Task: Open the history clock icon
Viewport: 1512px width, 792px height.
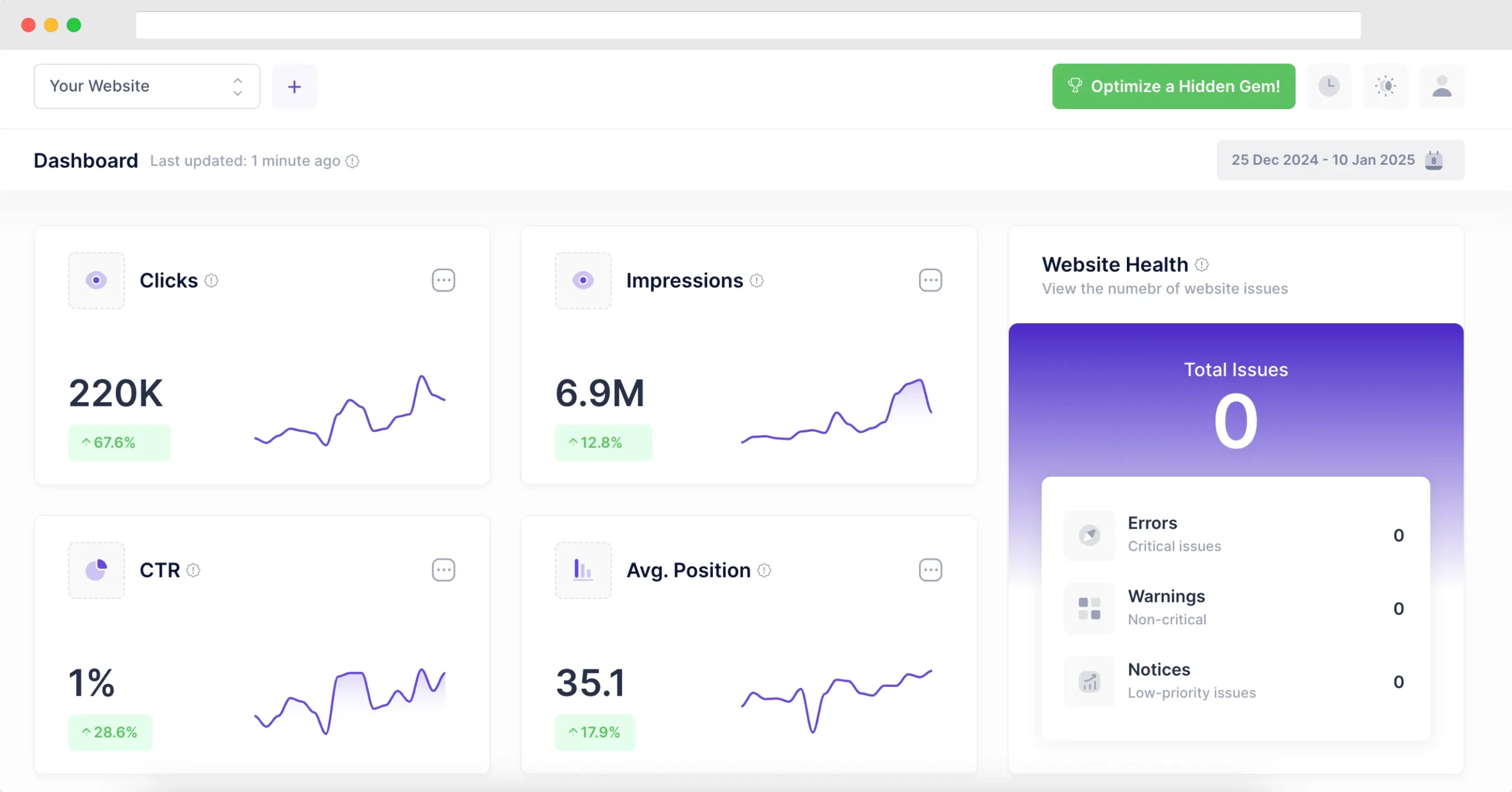Action: (1329, 86)
